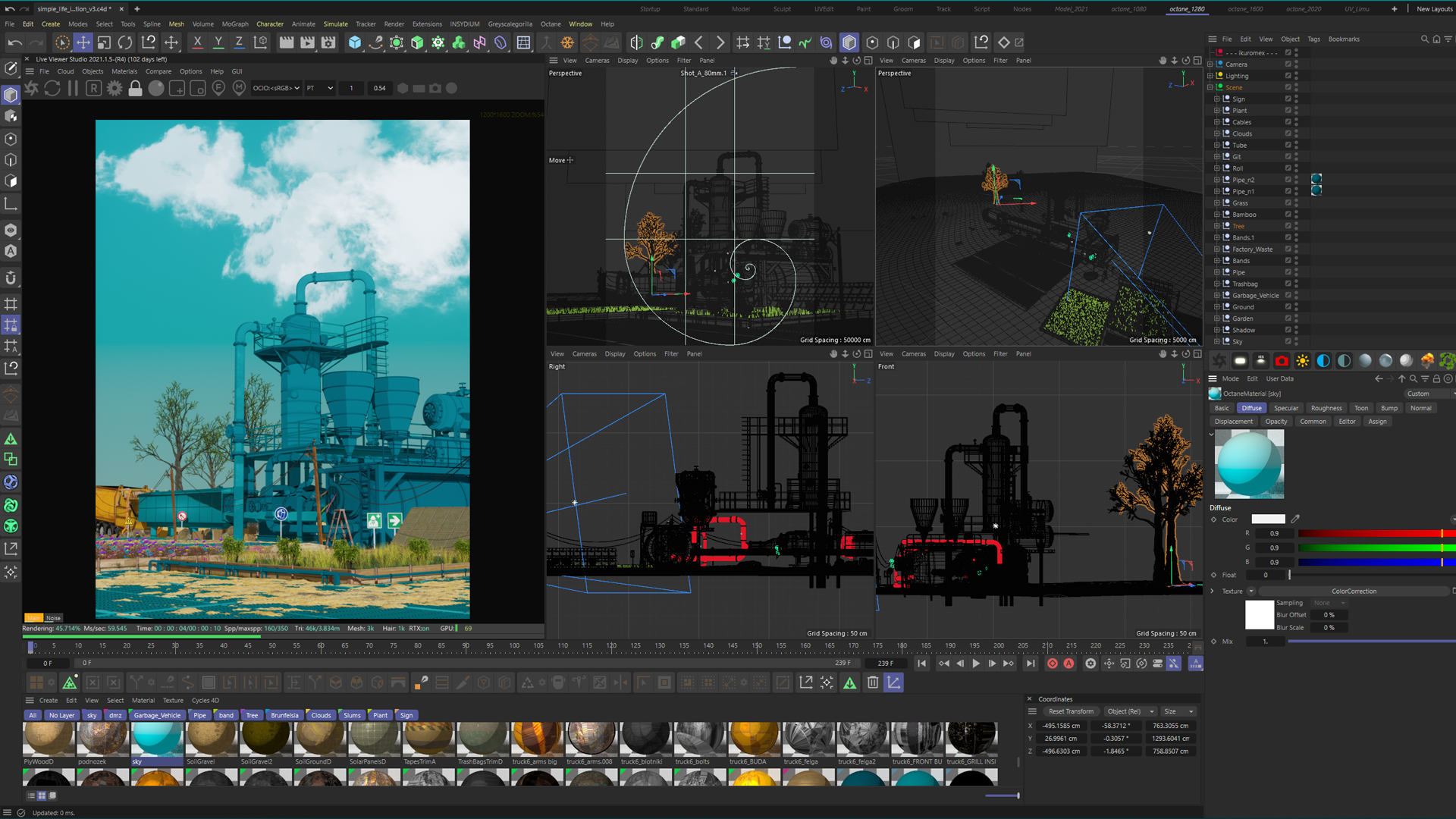The width and height of the screenshot is (1456, 819).
Task: Switch to the Sculpt layout tab
Action: tap(782, 9)
